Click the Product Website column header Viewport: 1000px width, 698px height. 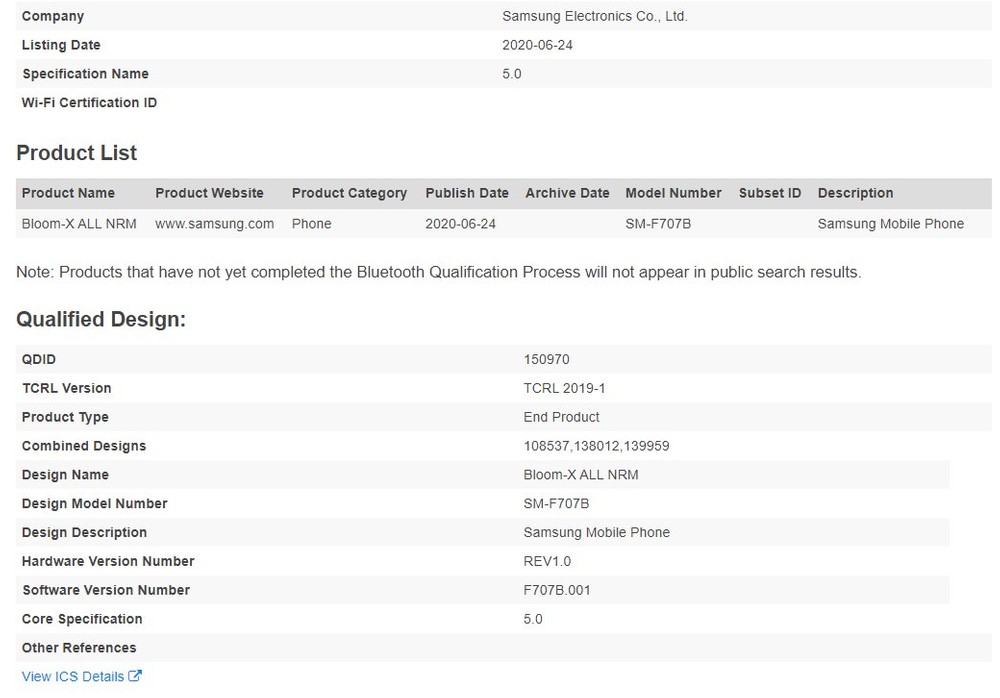(x=209, y=193)
